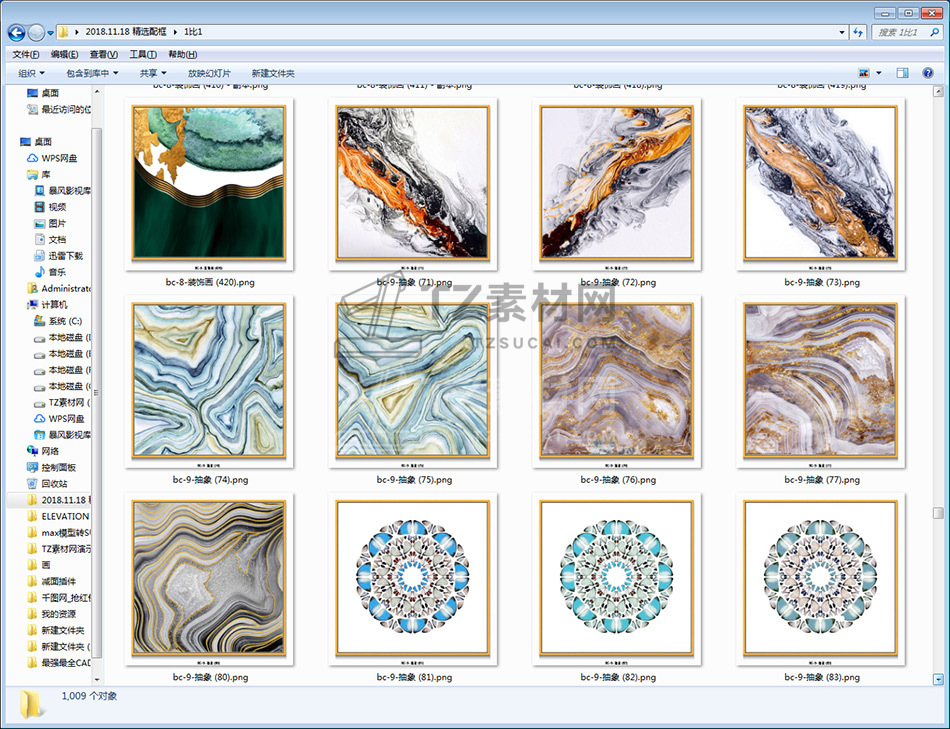Open the view options dropdown arrow

click(x=879, y=73)
